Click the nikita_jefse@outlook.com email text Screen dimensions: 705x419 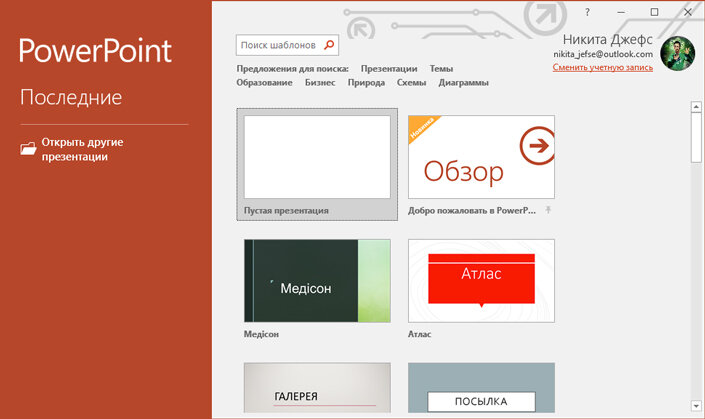click(x=603, y=54)
